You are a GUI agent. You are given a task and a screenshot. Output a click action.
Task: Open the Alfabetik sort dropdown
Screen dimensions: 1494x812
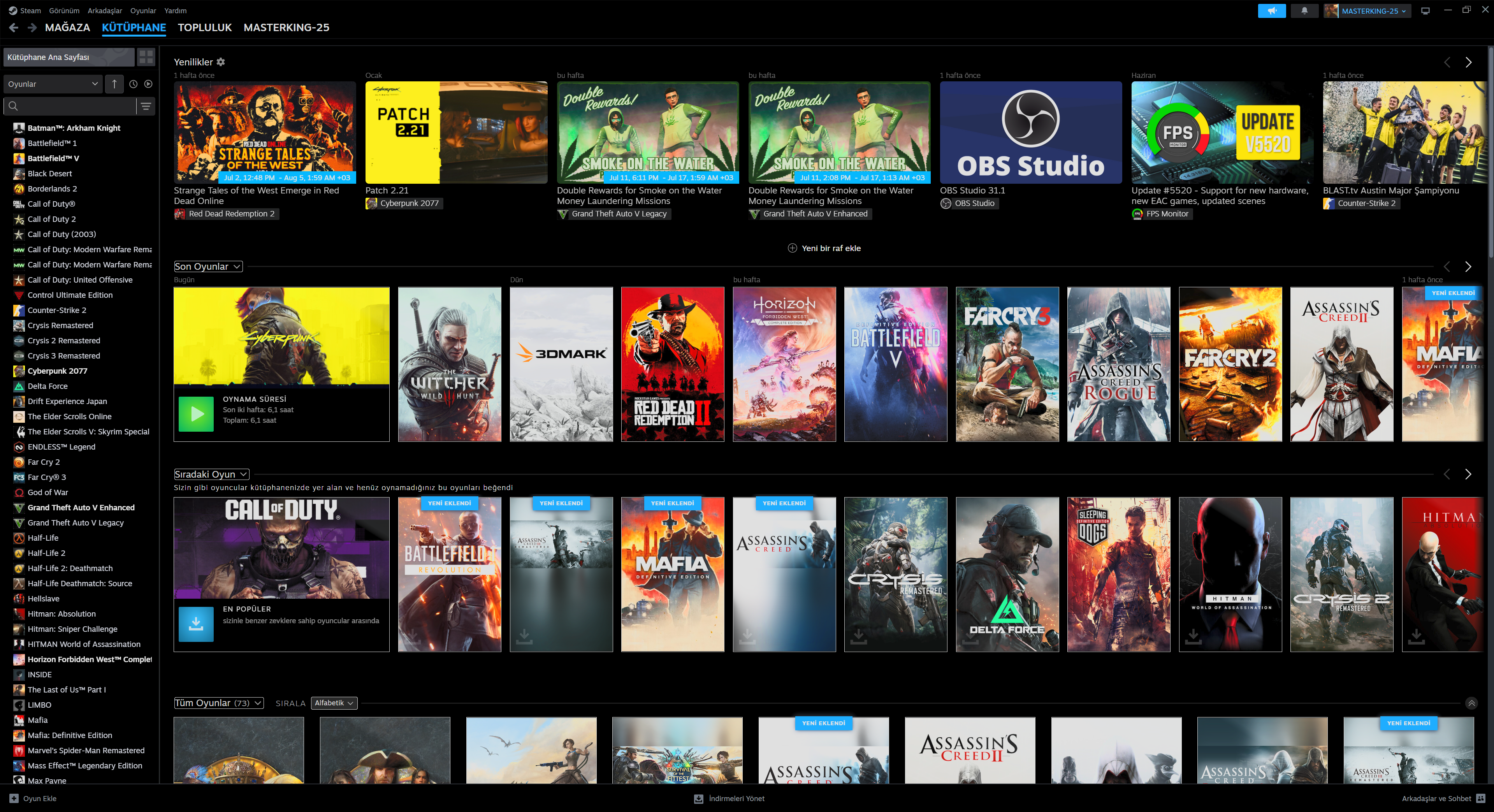click(334, 703)
